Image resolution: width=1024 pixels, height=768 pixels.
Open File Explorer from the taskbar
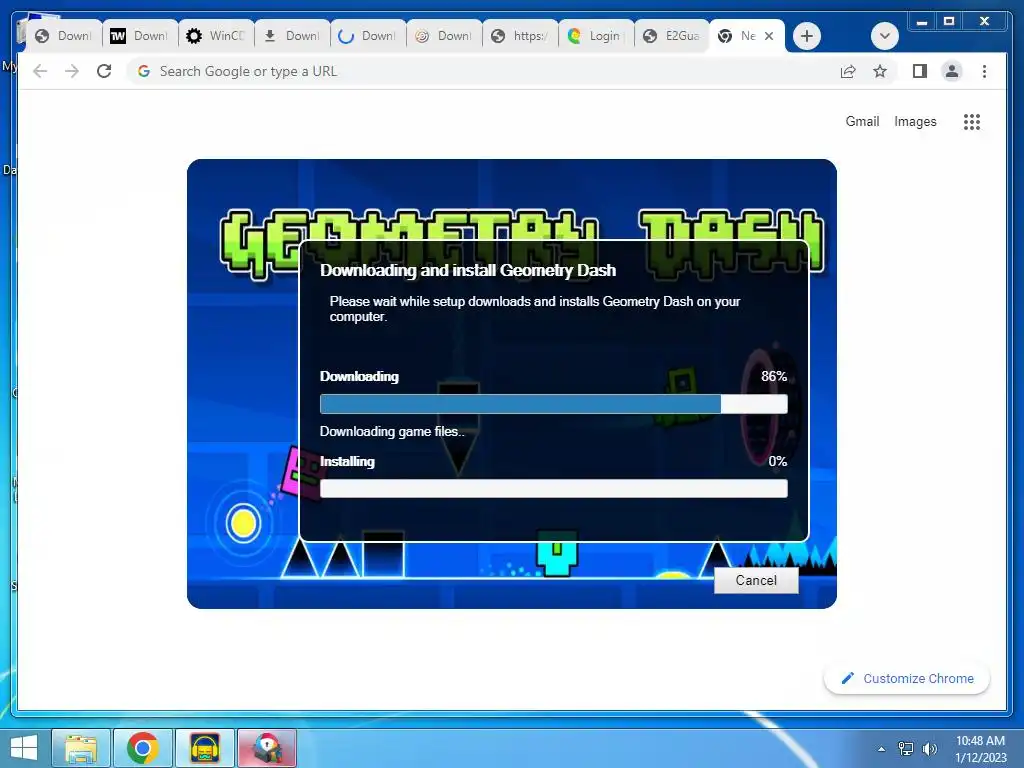(80, 748)
